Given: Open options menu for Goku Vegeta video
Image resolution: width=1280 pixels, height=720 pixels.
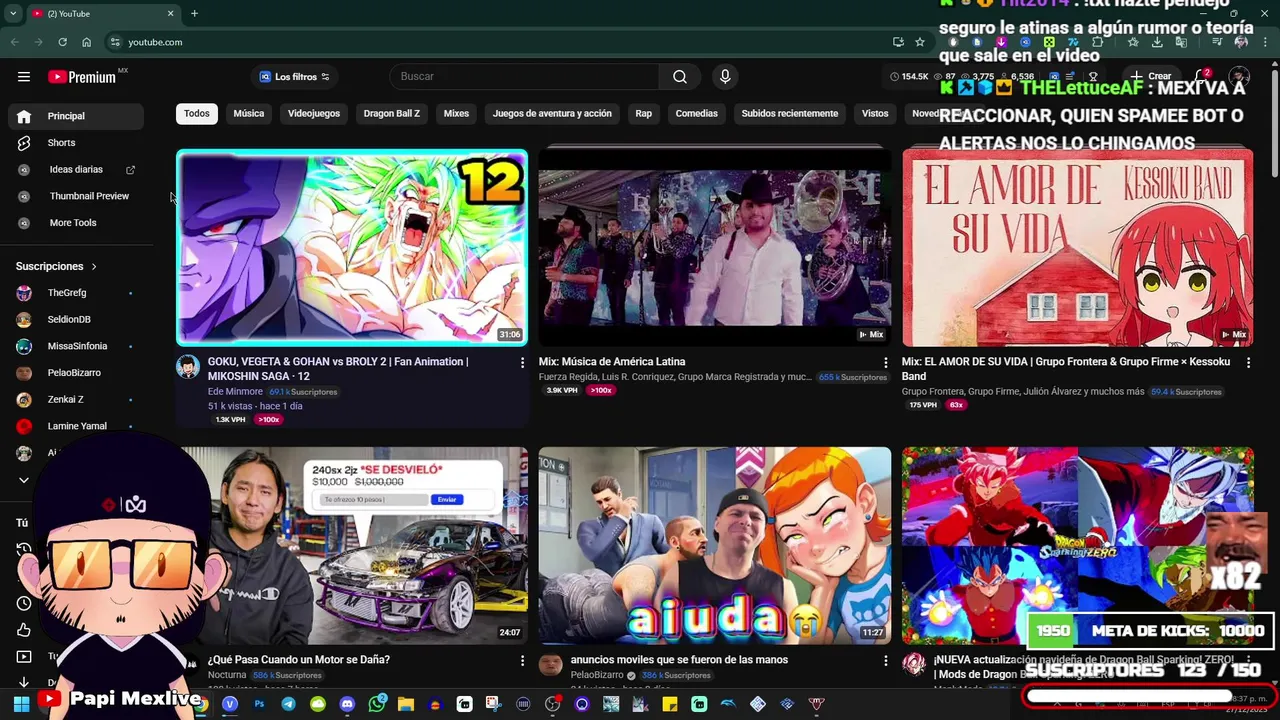Looking at the screenshot, I should point(522,363).
